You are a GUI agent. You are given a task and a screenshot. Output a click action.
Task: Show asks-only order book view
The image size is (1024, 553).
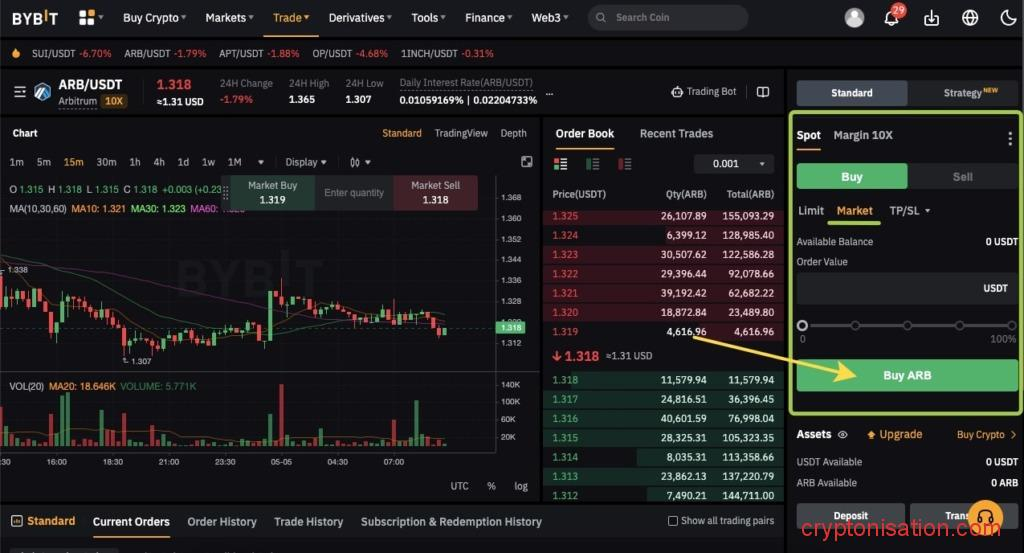tap(624, 164)
